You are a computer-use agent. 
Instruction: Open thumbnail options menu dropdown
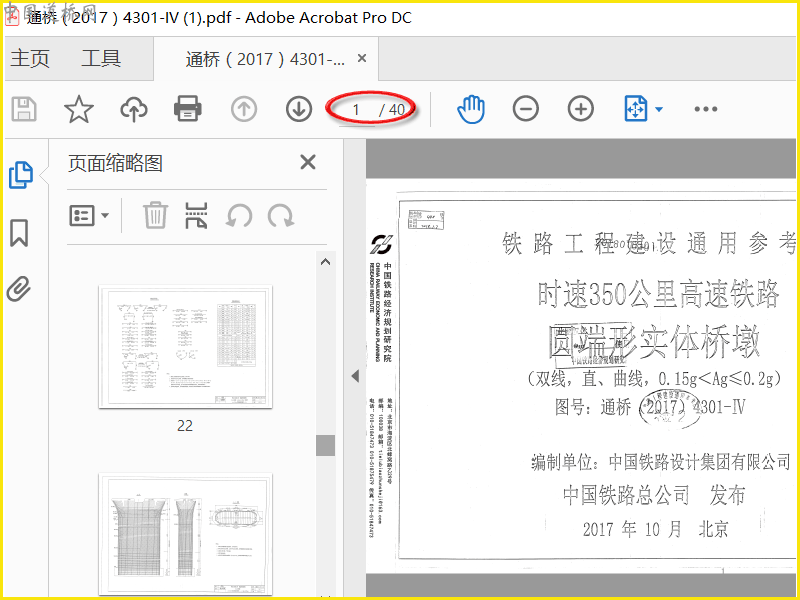click(89, 216)
